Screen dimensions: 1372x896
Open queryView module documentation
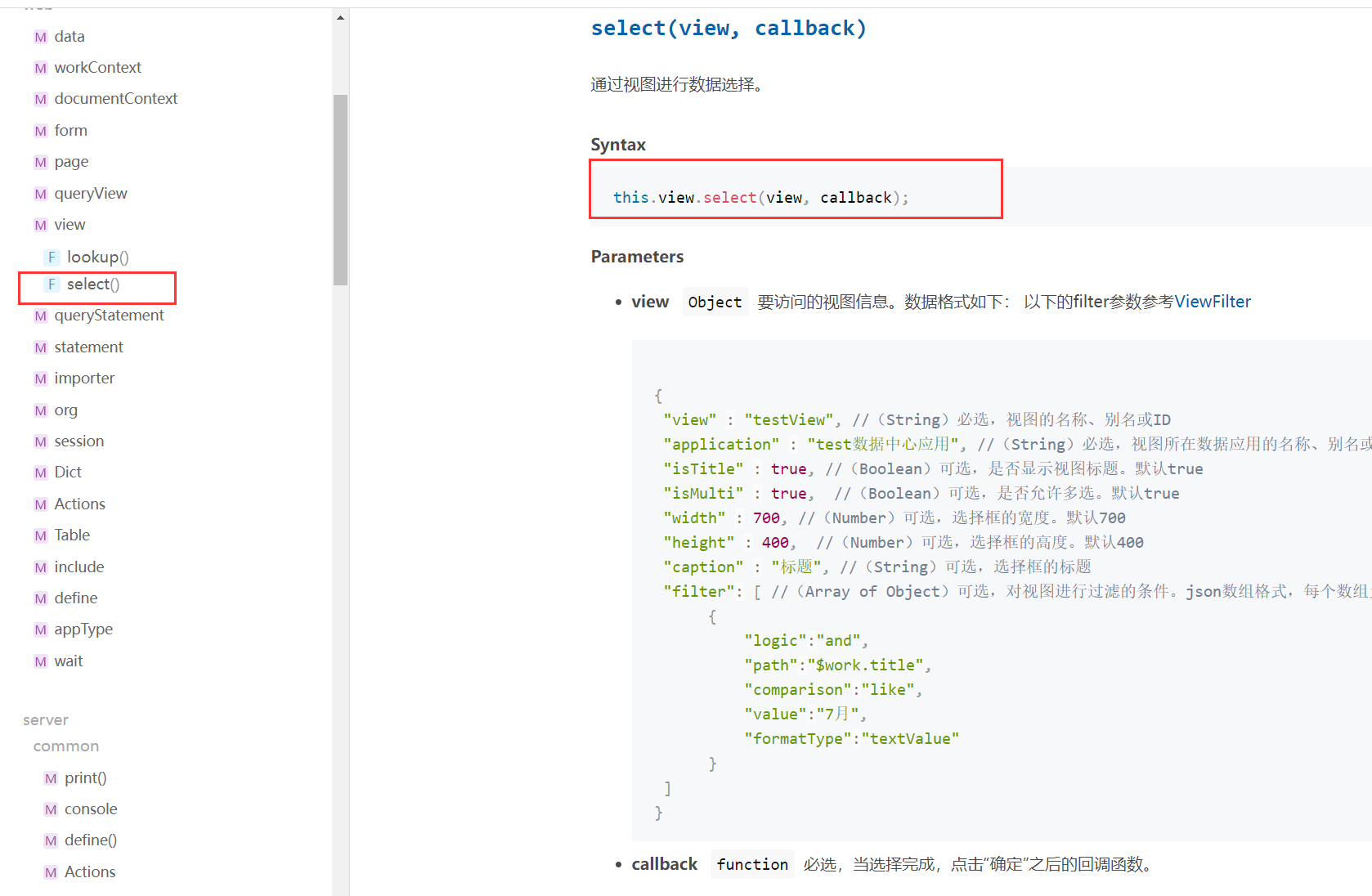[x=91, y=194]
